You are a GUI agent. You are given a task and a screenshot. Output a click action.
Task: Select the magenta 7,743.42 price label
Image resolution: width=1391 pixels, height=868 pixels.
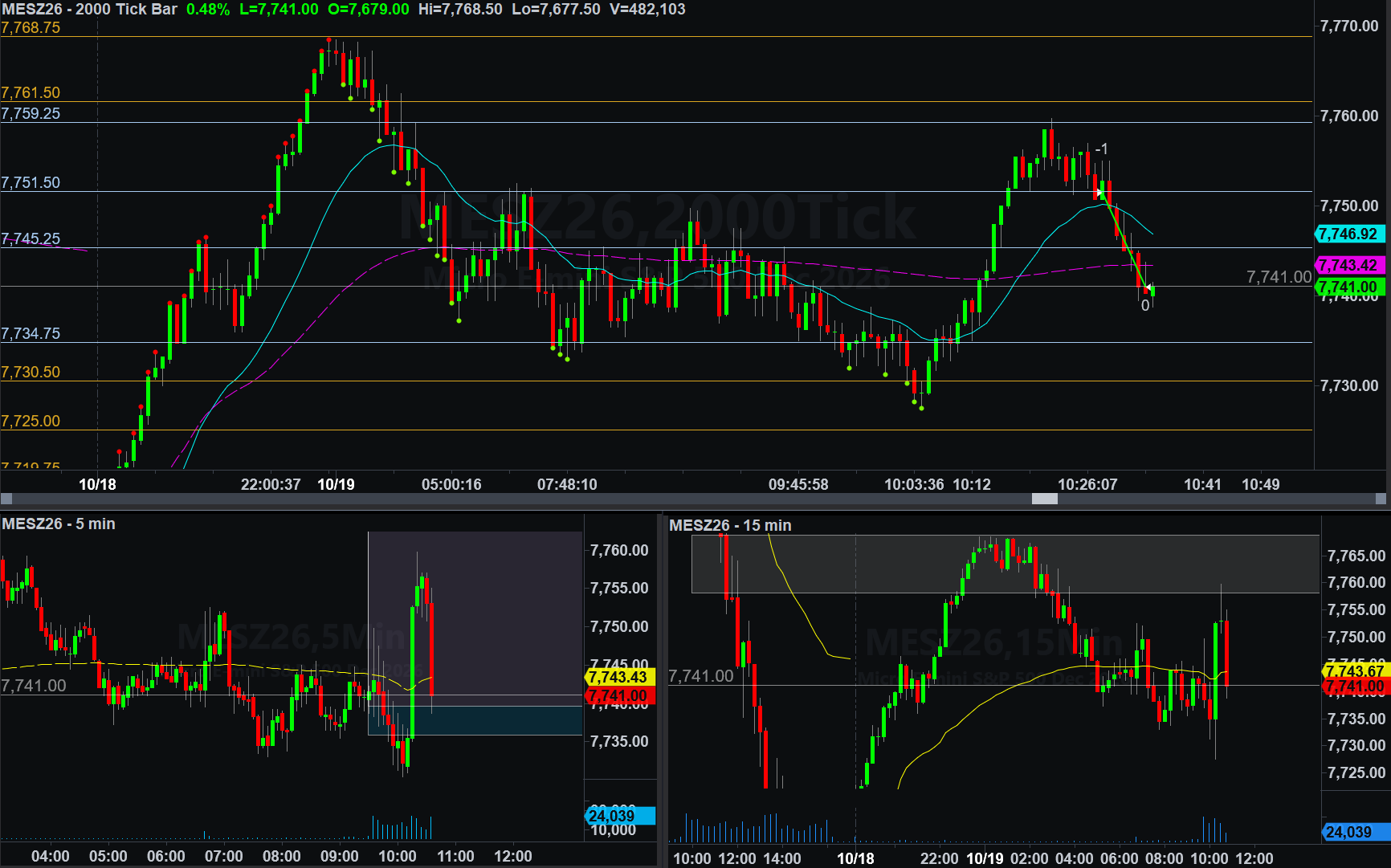click(1349, 265)
